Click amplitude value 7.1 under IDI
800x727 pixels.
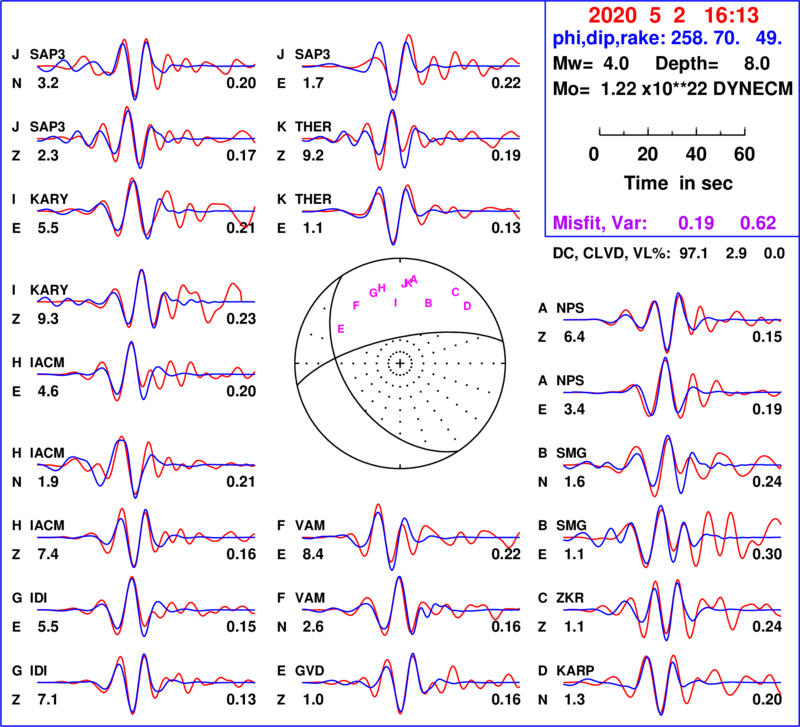(x=48, y=699)
